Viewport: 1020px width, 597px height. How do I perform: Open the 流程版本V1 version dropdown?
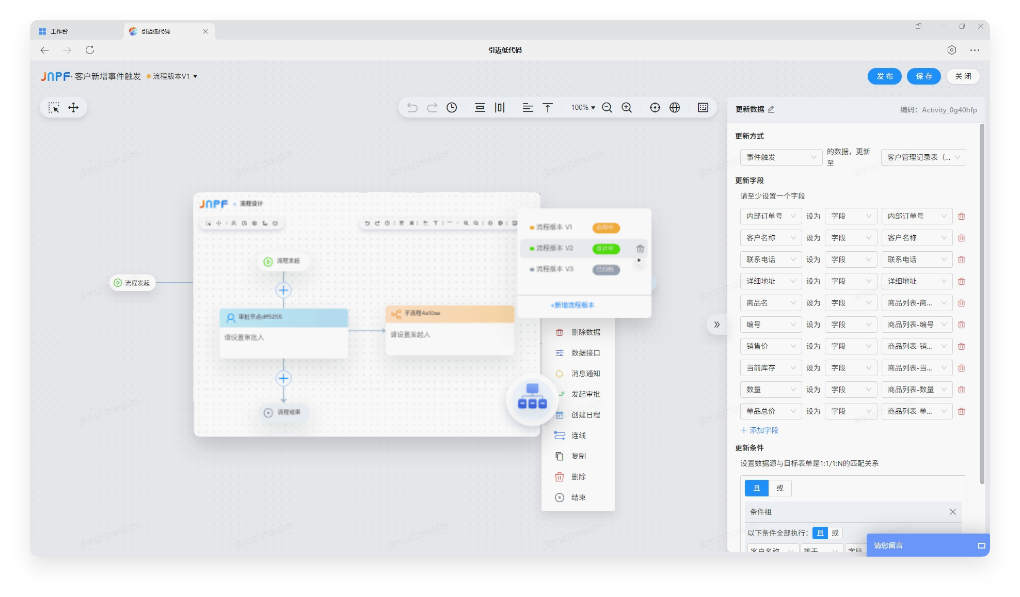point(172,76)
